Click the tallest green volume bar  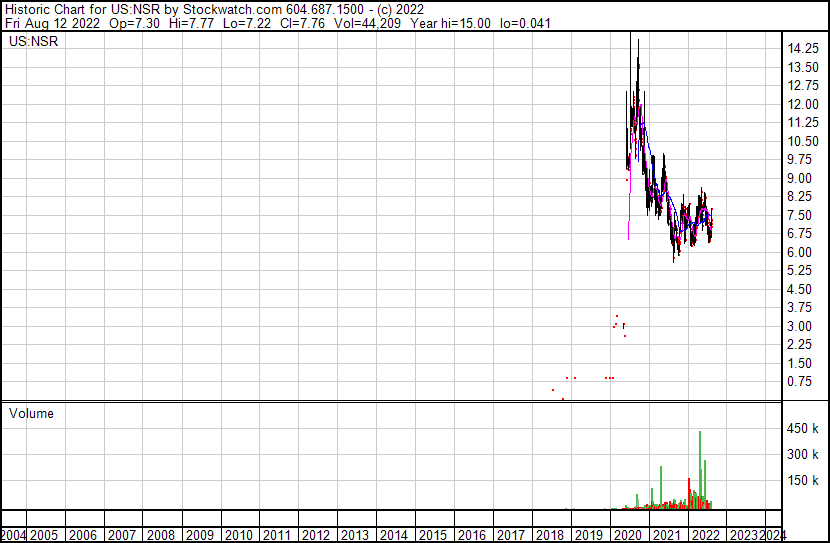tap(700, 470)
